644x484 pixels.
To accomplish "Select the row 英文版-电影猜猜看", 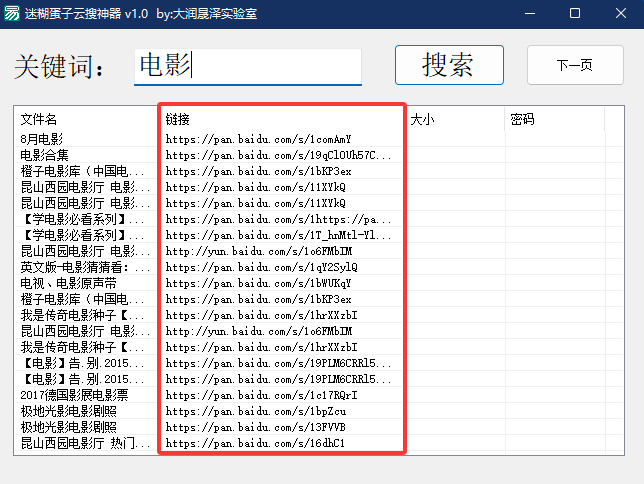I will (x=318, y=267).
